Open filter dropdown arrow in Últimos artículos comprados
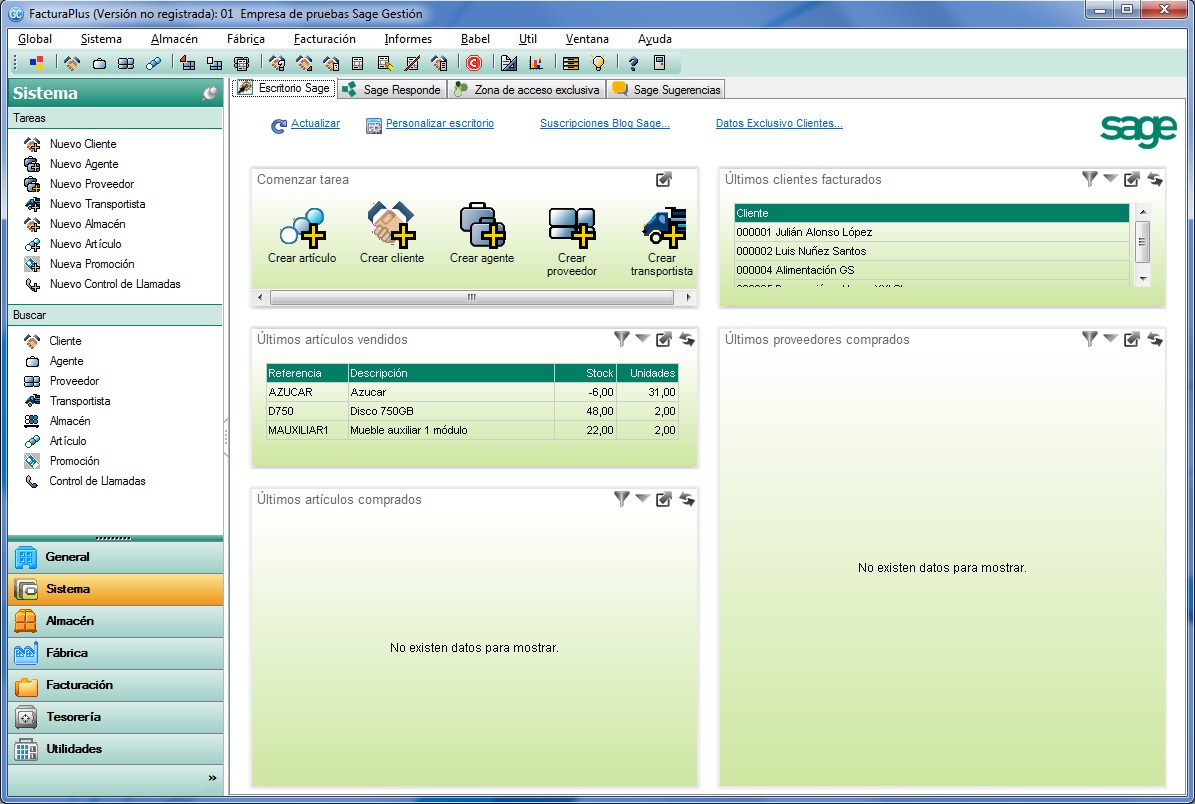This screenshot has width=1195, height=804. click(x=642, y=498)
